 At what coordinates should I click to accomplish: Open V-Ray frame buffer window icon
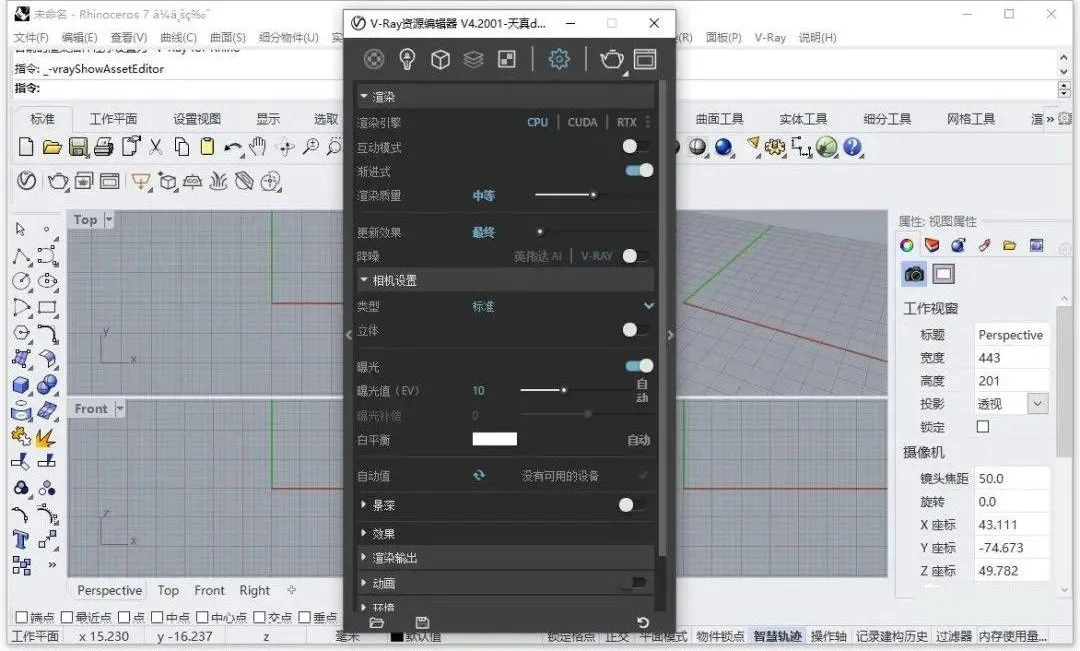tap(645, 59)
